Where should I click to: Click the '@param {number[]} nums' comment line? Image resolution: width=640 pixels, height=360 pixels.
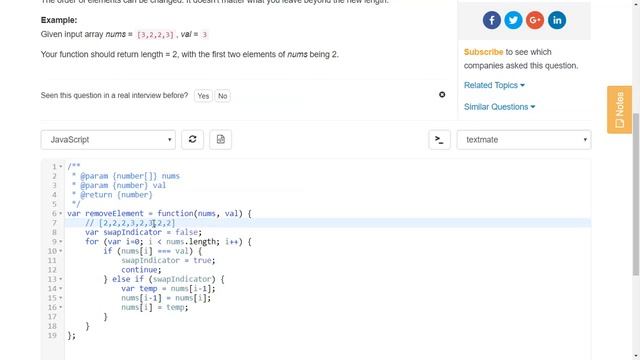coord(125,176)
